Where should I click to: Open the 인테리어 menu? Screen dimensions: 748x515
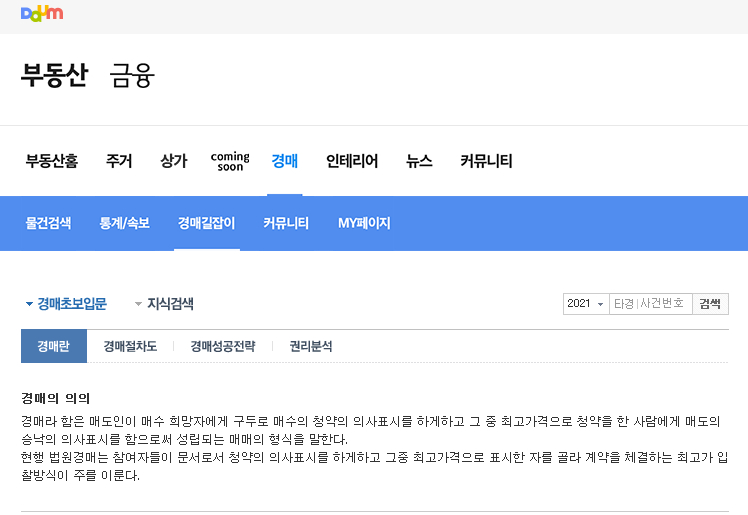click(352, 161)
